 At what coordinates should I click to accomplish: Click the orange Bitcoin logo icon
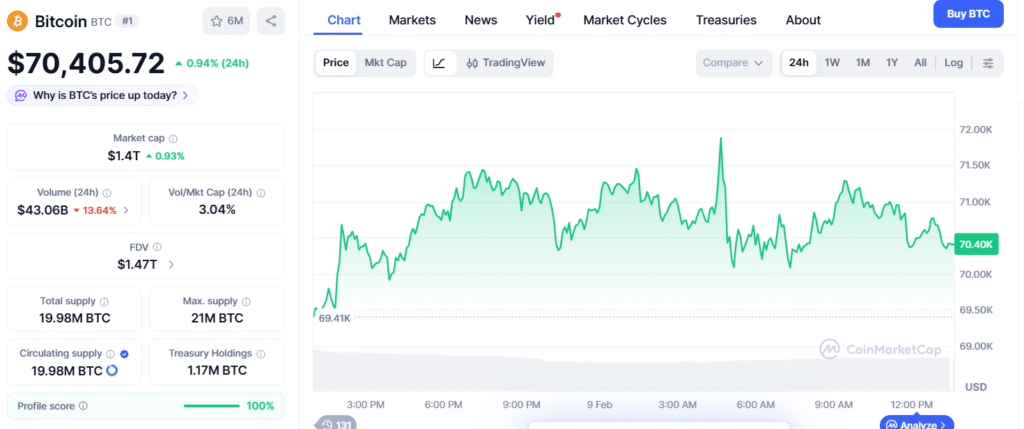click(18, 22)
